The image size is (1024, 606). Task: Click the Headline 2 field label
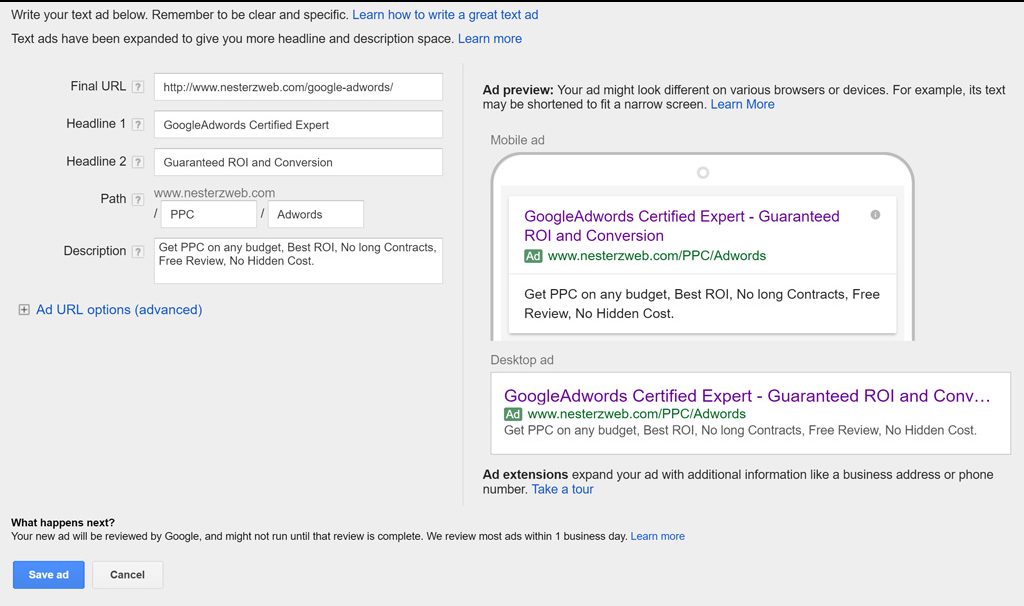[96, 161]
